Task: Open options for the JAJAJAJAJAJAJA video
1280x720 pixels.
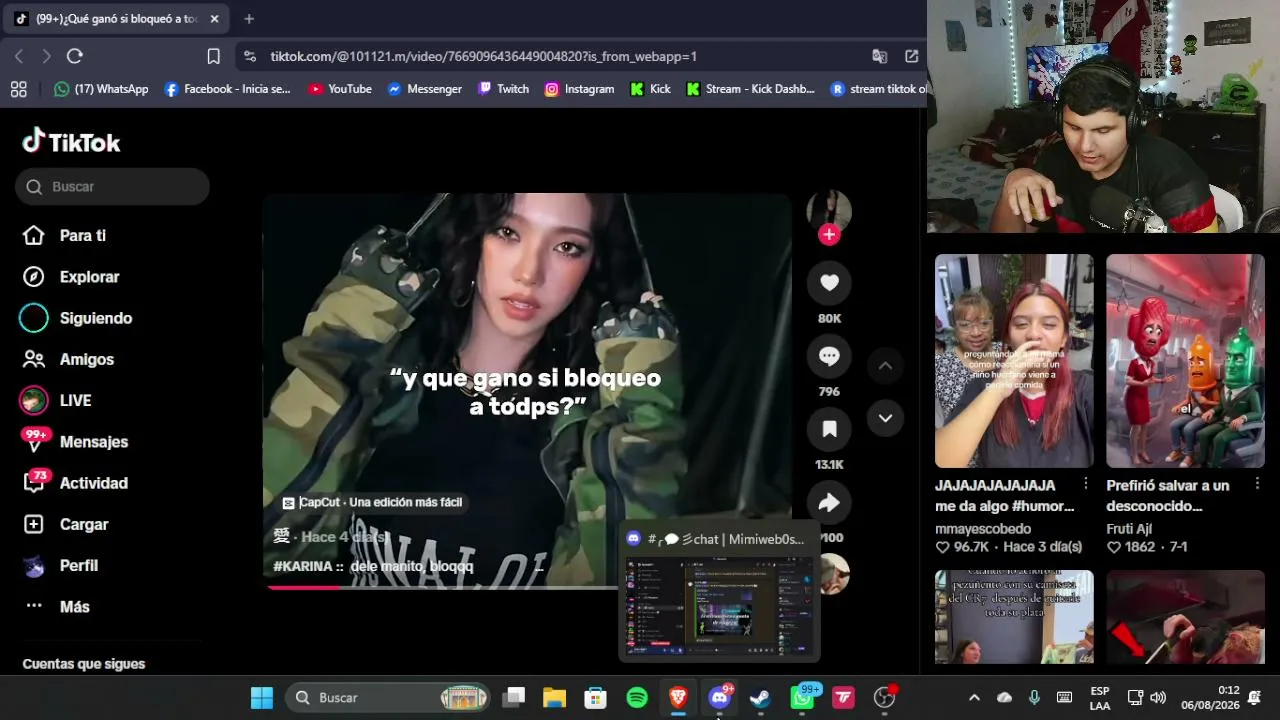Action: (1086, 484)
